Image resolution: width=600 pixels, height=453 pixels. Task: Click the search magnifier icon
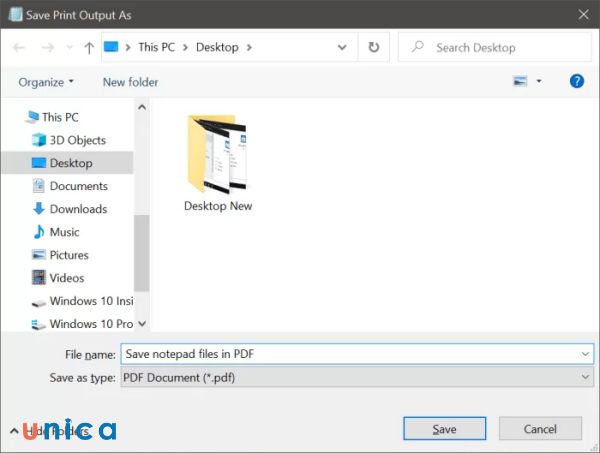tap(417, 47)
